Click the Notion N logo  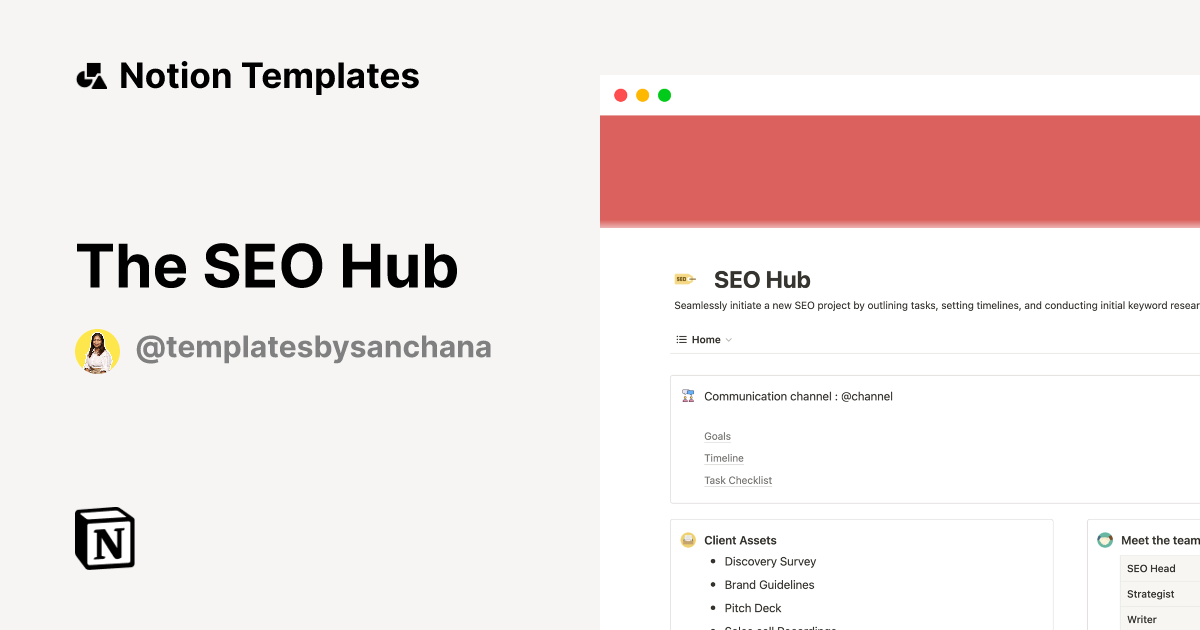104,538
